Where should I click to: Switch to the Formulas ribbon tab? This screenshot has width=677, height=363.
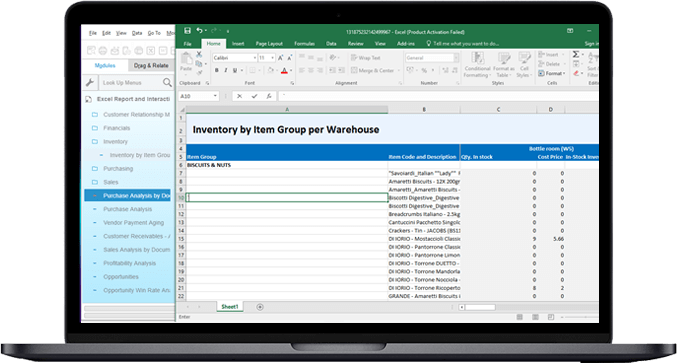304,44
